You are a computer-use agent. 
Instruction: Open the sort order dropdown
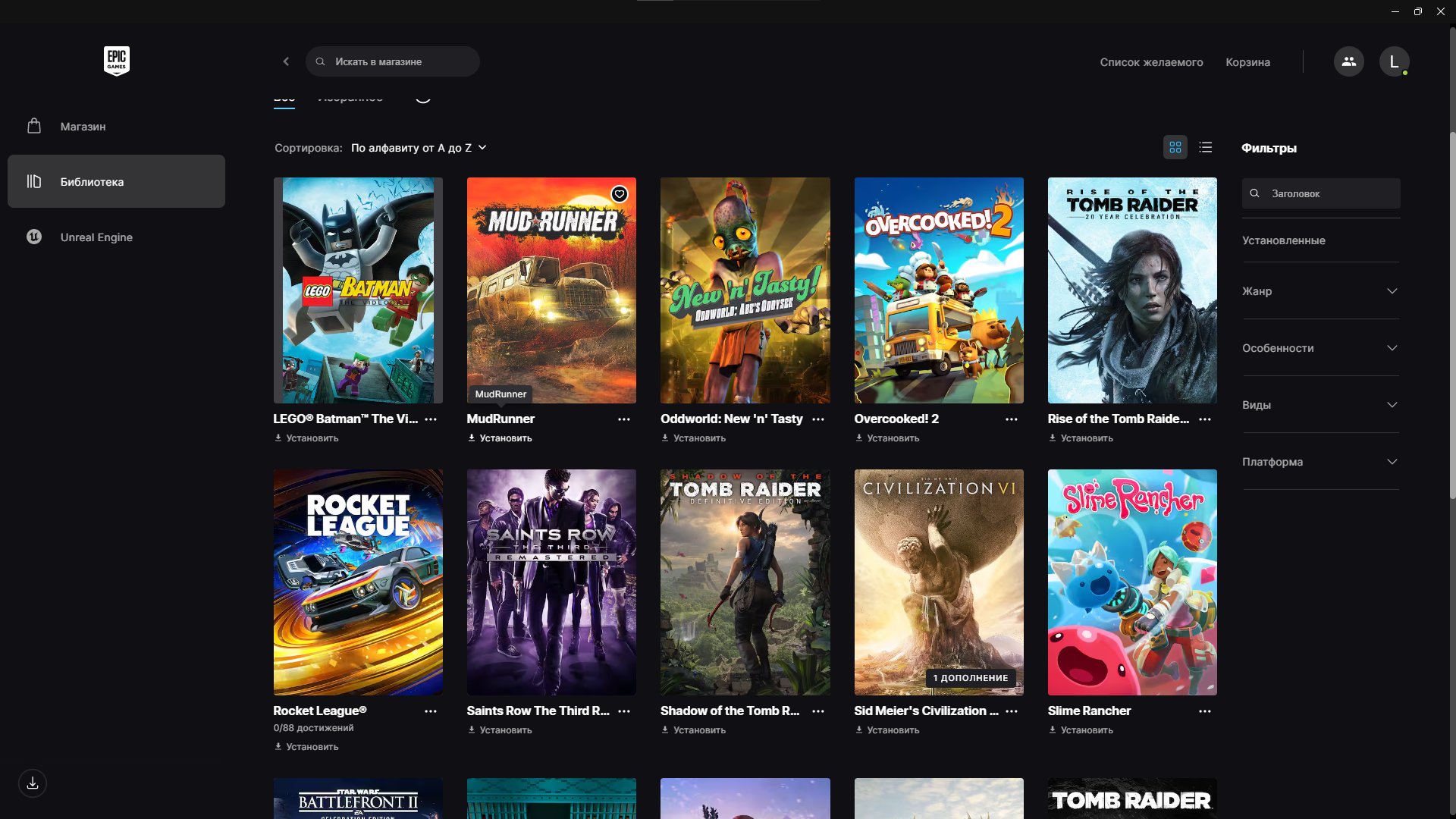(419, 148)
